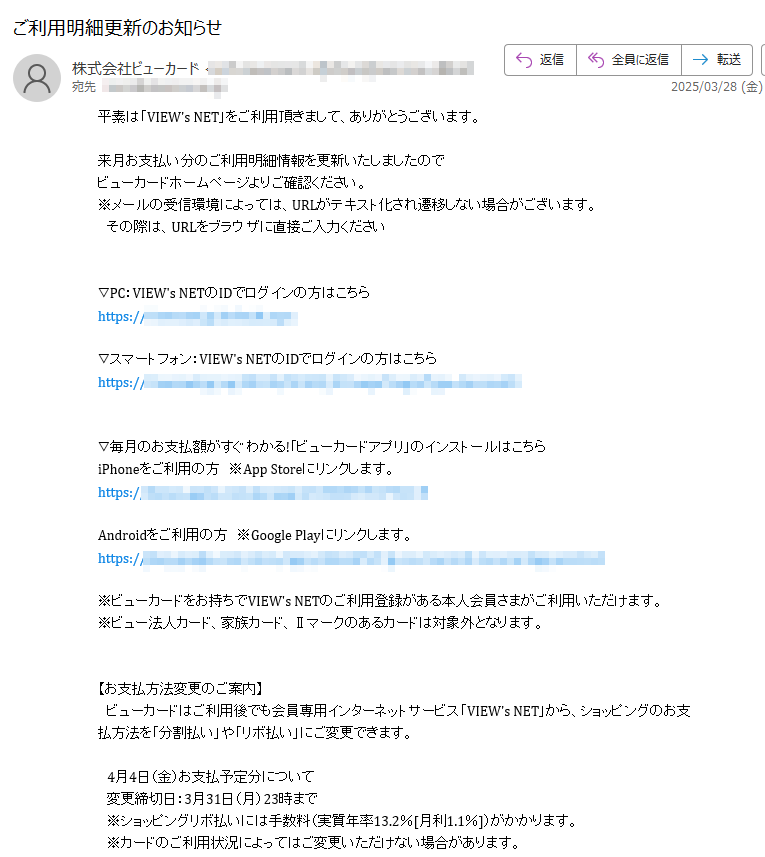Click the subject ご利用明細更新のお知らせ
This screenshot has width=765, height=857.
point(117,28)
